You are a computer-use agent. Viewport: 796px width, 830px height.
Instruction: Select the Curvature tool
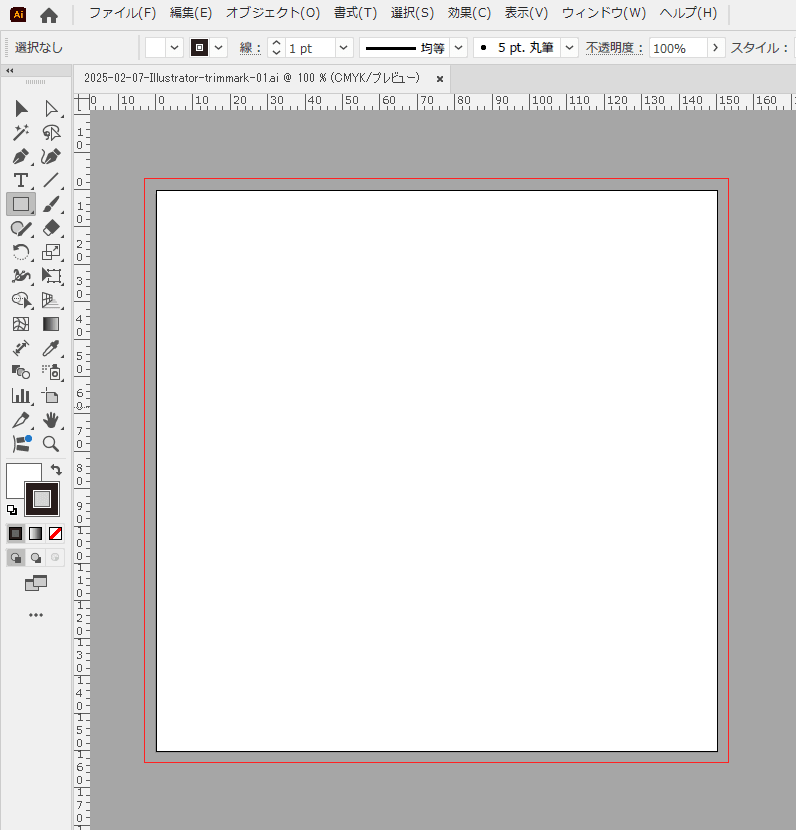51,157
